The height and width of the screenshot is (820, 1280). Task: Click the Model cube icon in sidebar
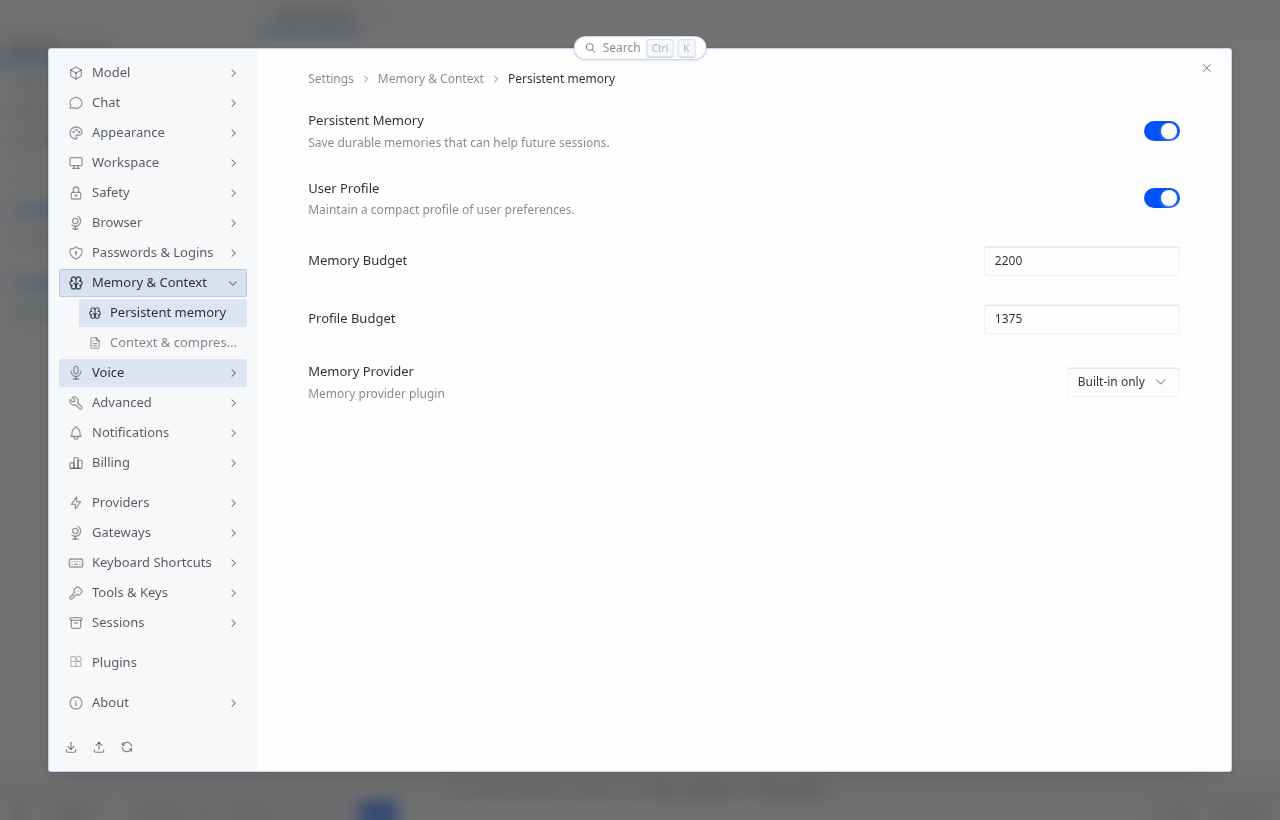(76, 73)
